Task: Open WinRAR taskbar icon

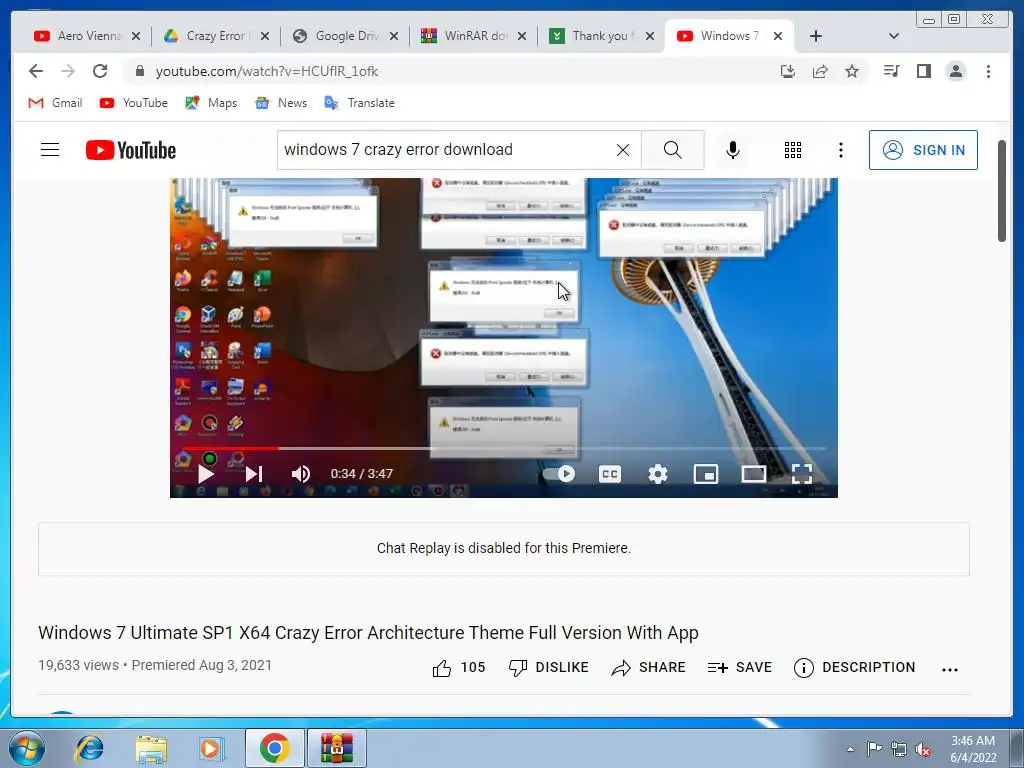Action: pyautogui.click(x=337, y=748)
